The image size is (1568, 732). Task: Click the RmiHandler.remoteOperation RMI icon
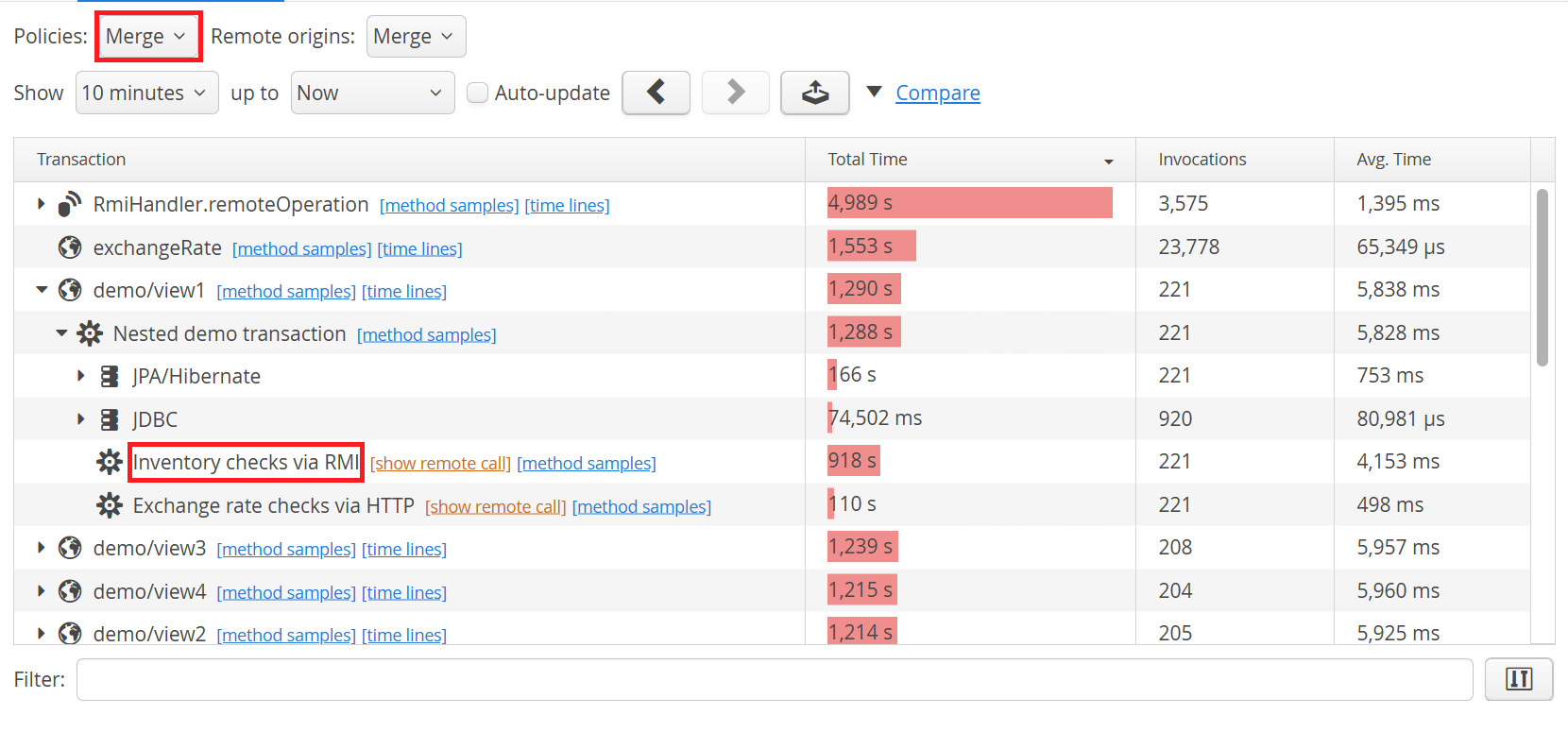click(x=70, y=205)
